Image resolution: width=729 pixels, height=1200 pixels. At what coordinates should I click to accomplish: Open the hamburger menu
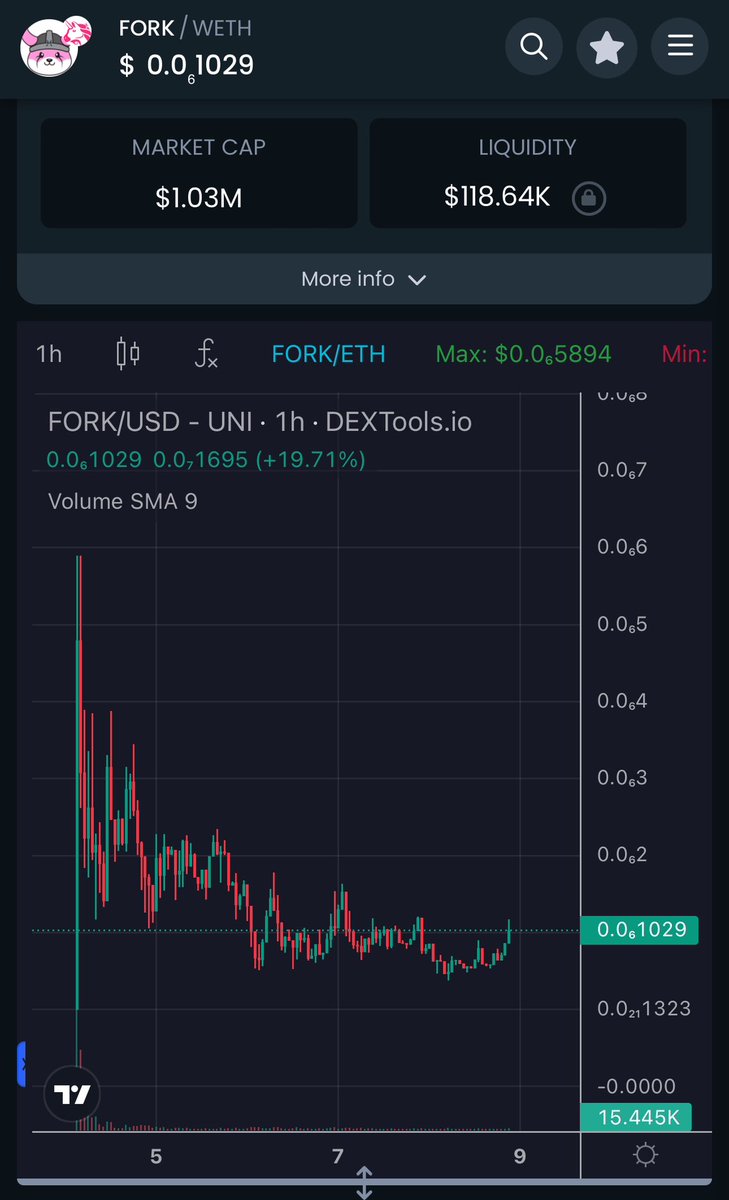point(680,46)
